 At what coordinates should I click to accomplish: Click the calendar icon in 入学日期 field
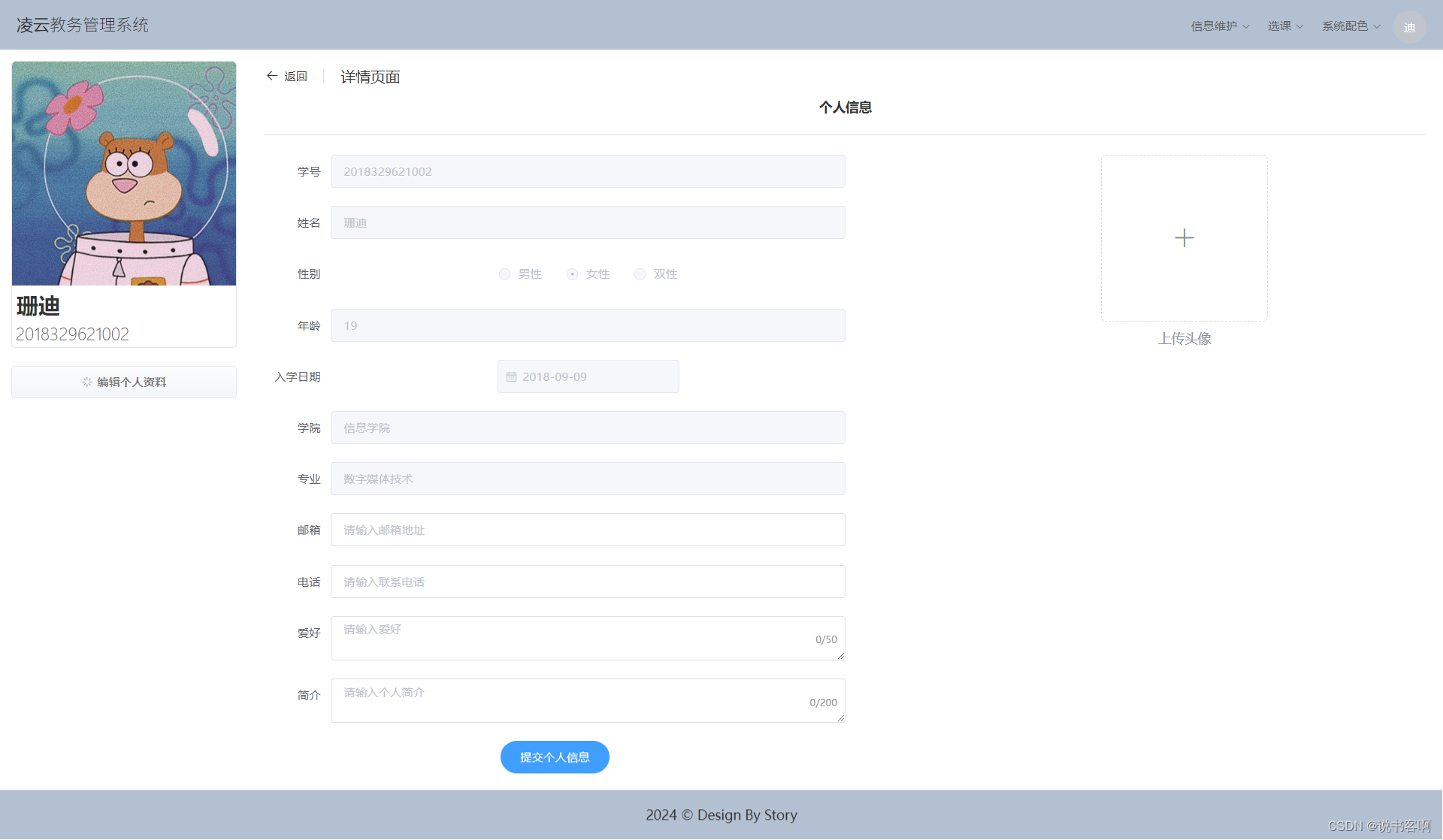point(511,377)
